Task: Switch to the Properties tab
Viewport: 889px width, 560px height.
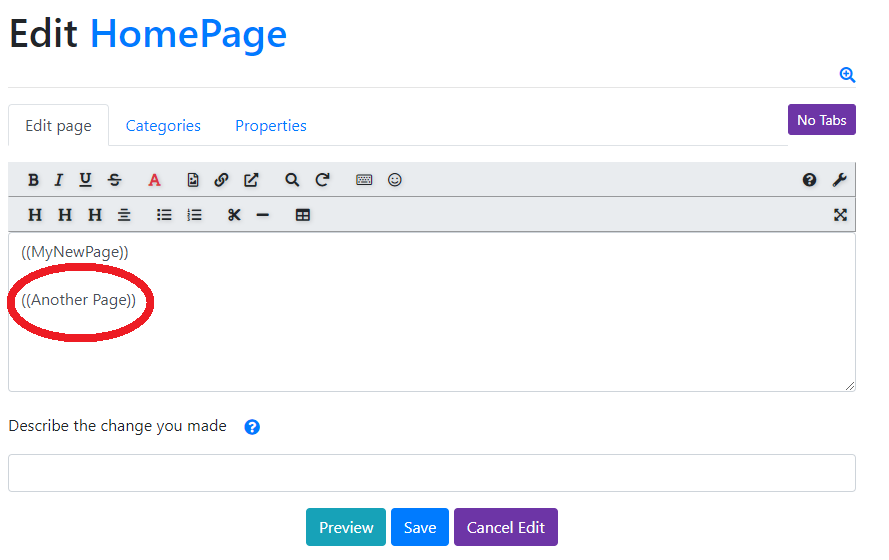Action: coord(270,126)
